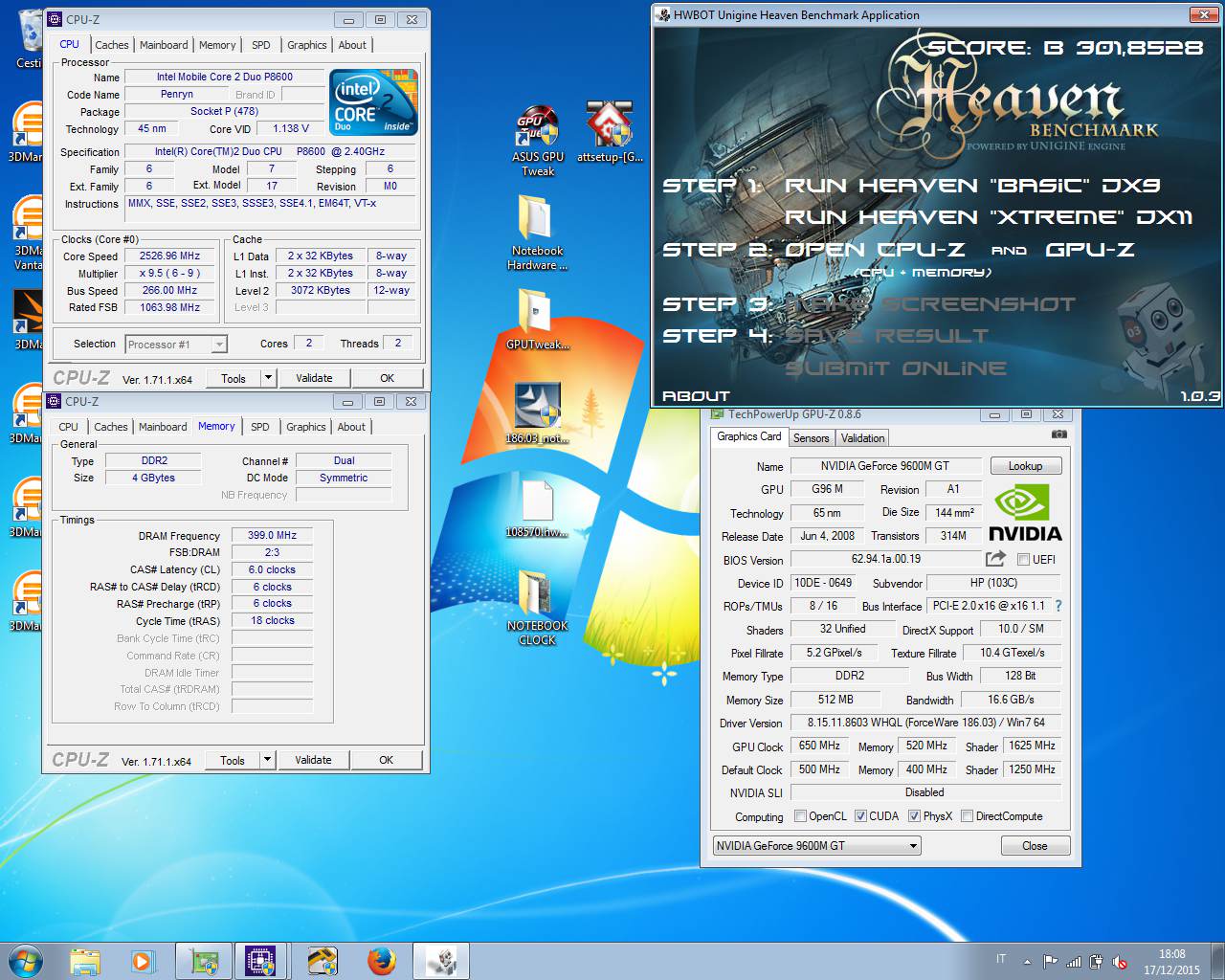Screen dimensions: 1225x980
Task: Click the network signal tray icon
Action: (1074, 962)
